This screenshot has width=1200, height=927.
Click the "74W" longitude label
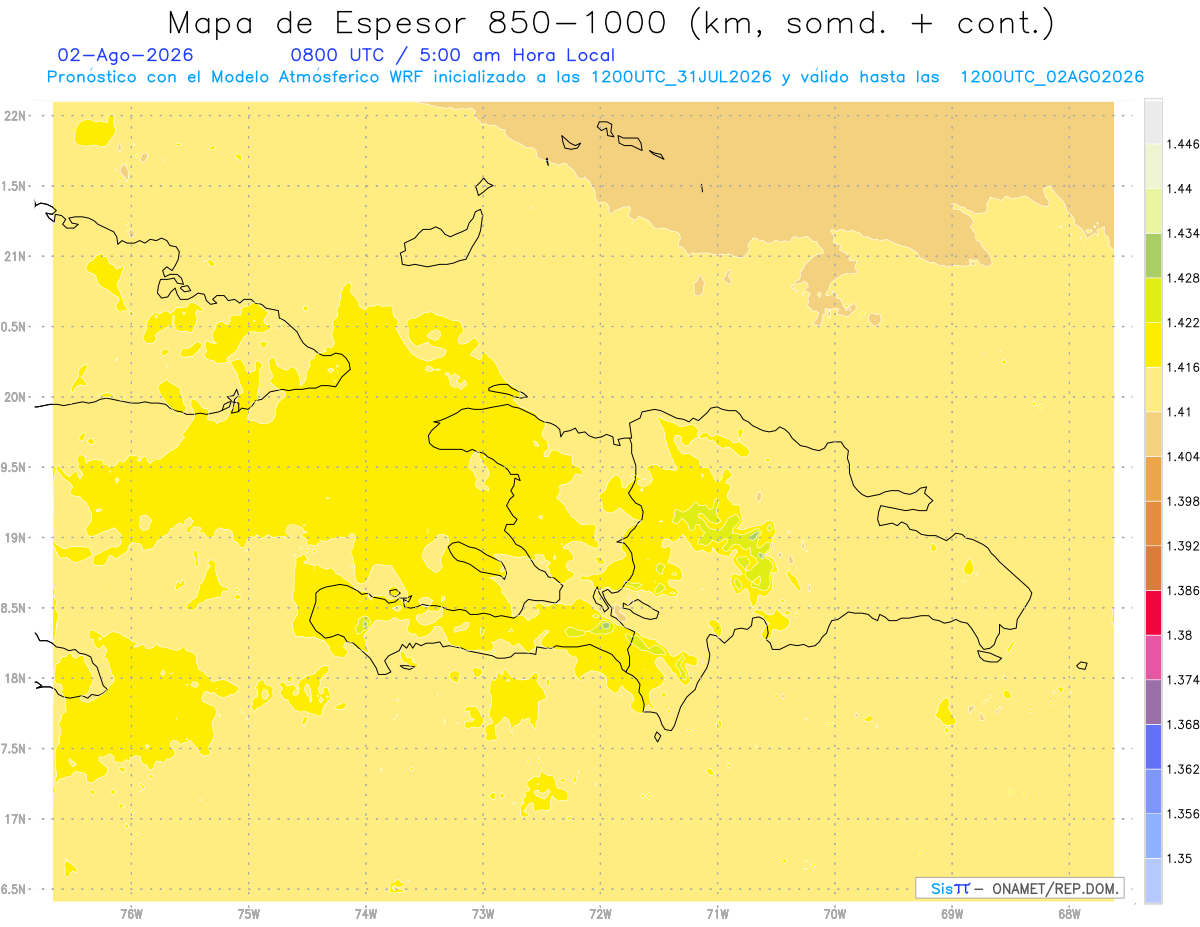pyautogui.click(x=366, y=914)
